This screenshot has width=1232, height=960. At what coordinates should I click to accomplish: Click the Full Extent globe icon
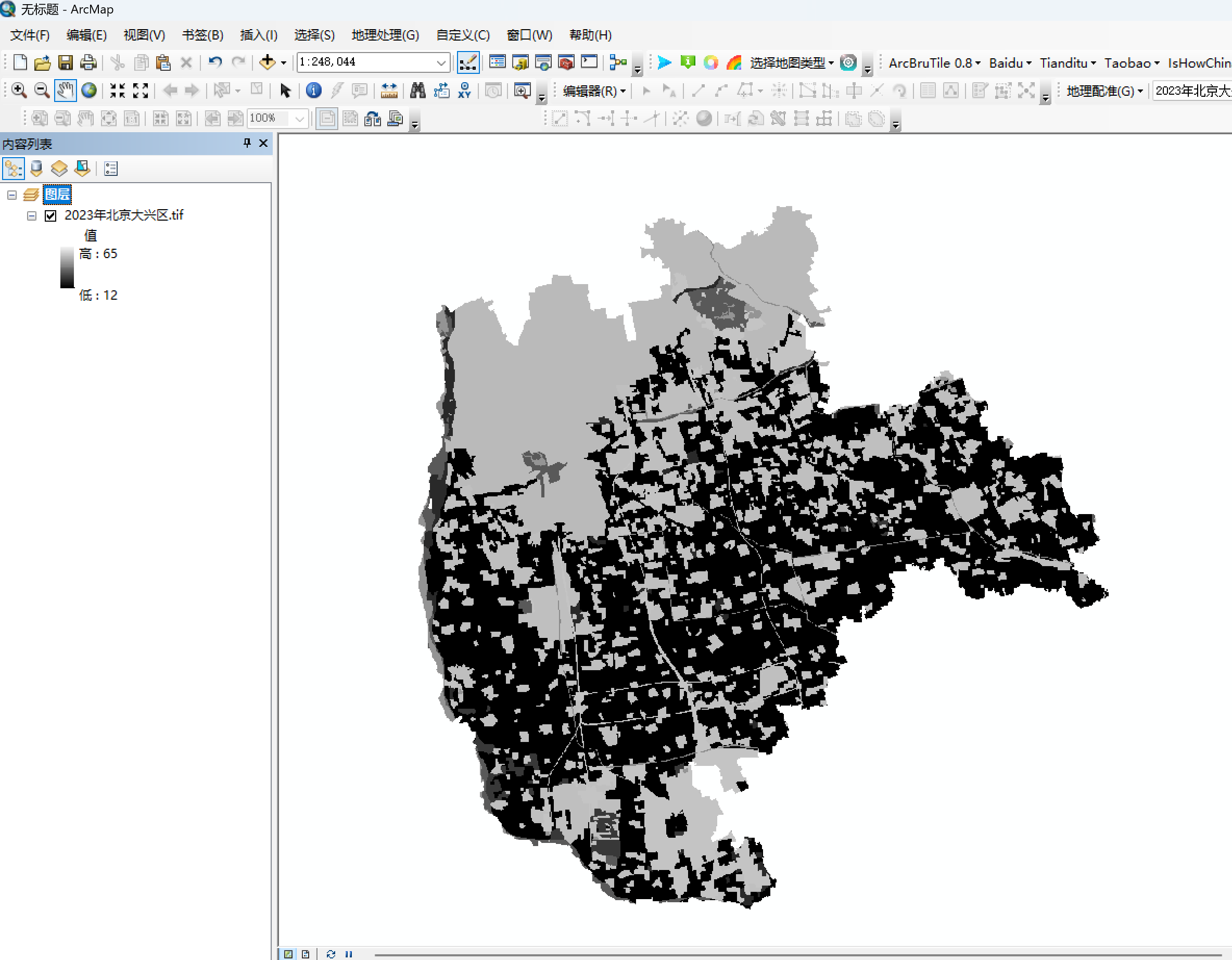pyautogui.click(x=88, y=90)
